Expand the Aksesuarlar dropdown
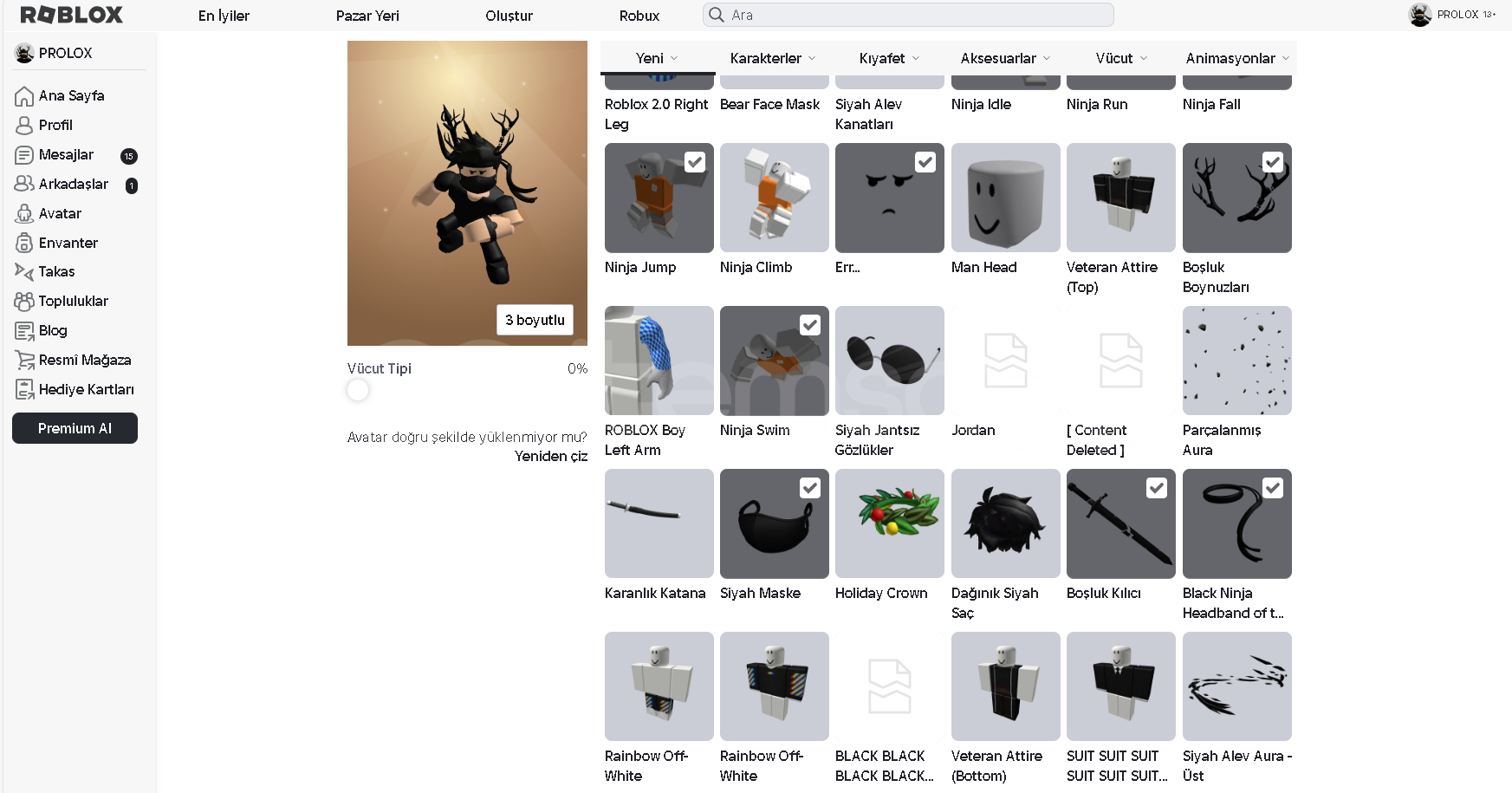 coord(1005,58)
